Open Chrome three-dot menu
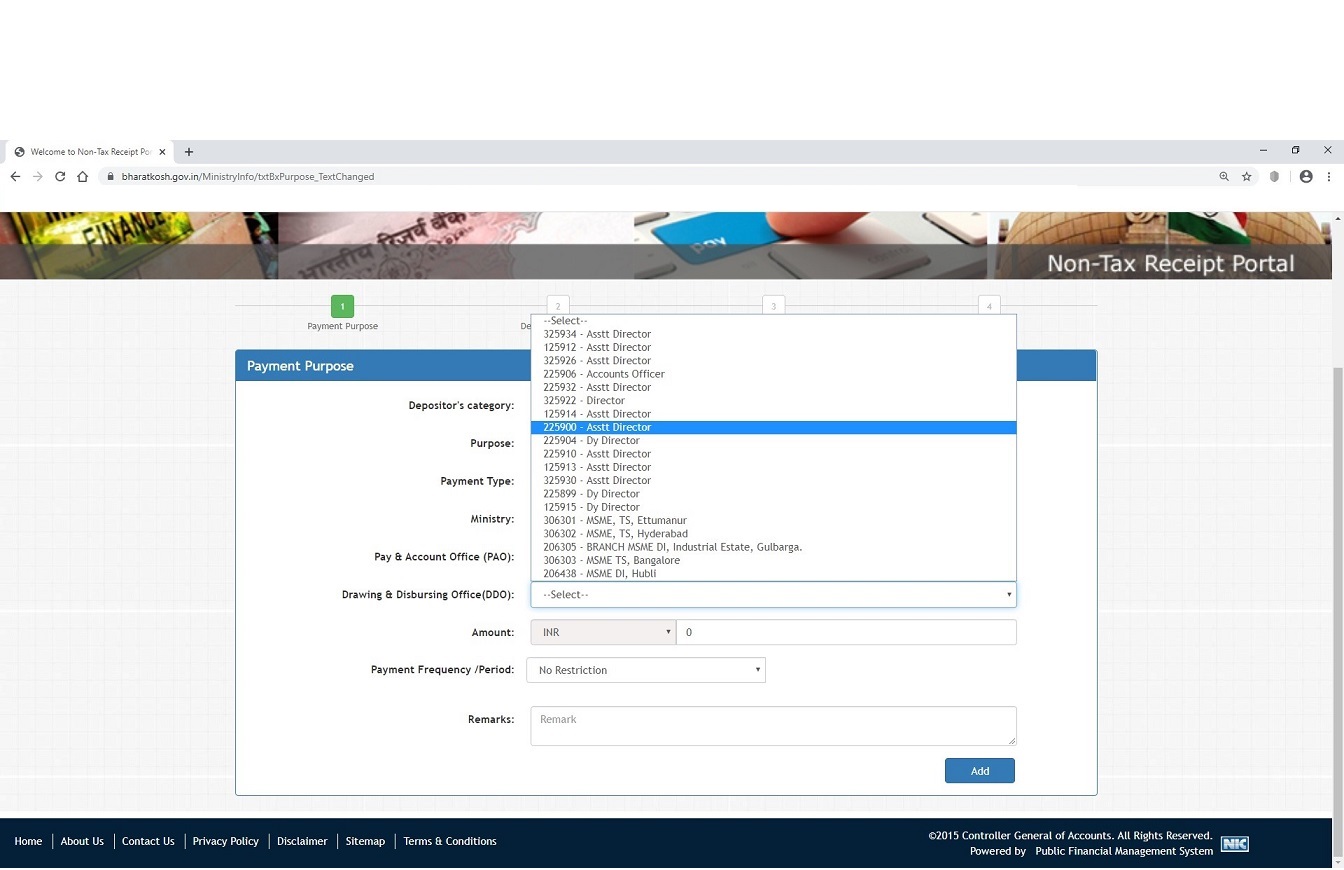This screenshot has height=870, width=1344. point(1329,177)
